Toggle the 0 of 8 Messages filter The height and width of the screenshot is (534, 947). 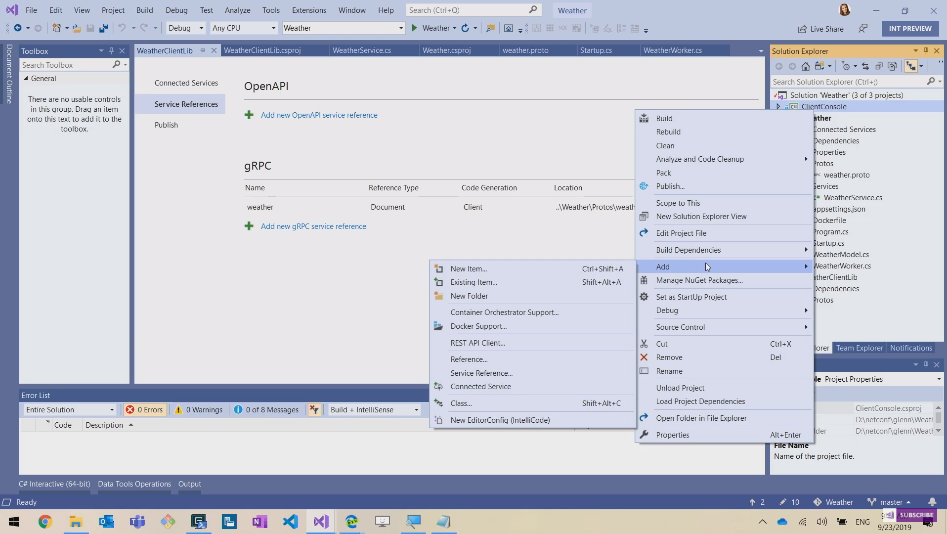click(x=266, y=409)
